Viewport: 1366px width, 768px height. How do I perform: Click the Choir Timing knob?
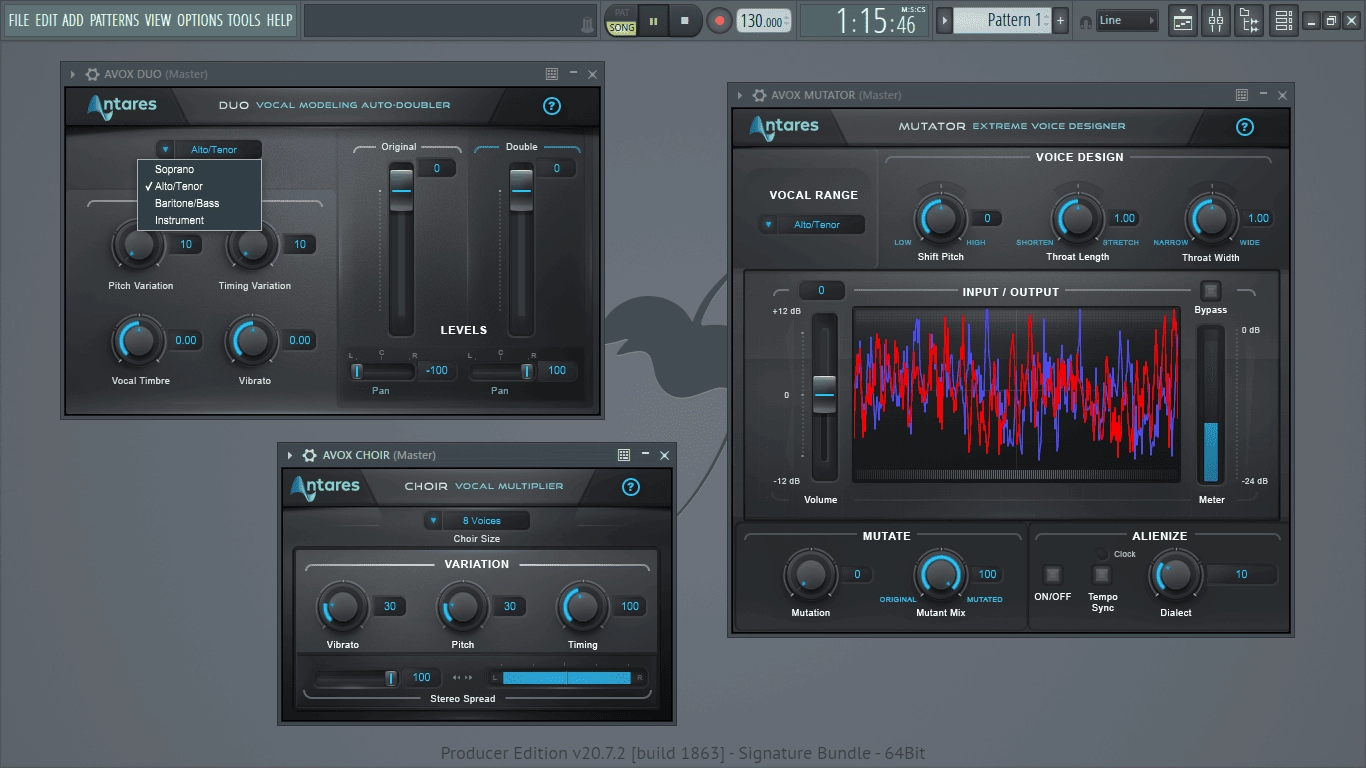tap(583, 606)
